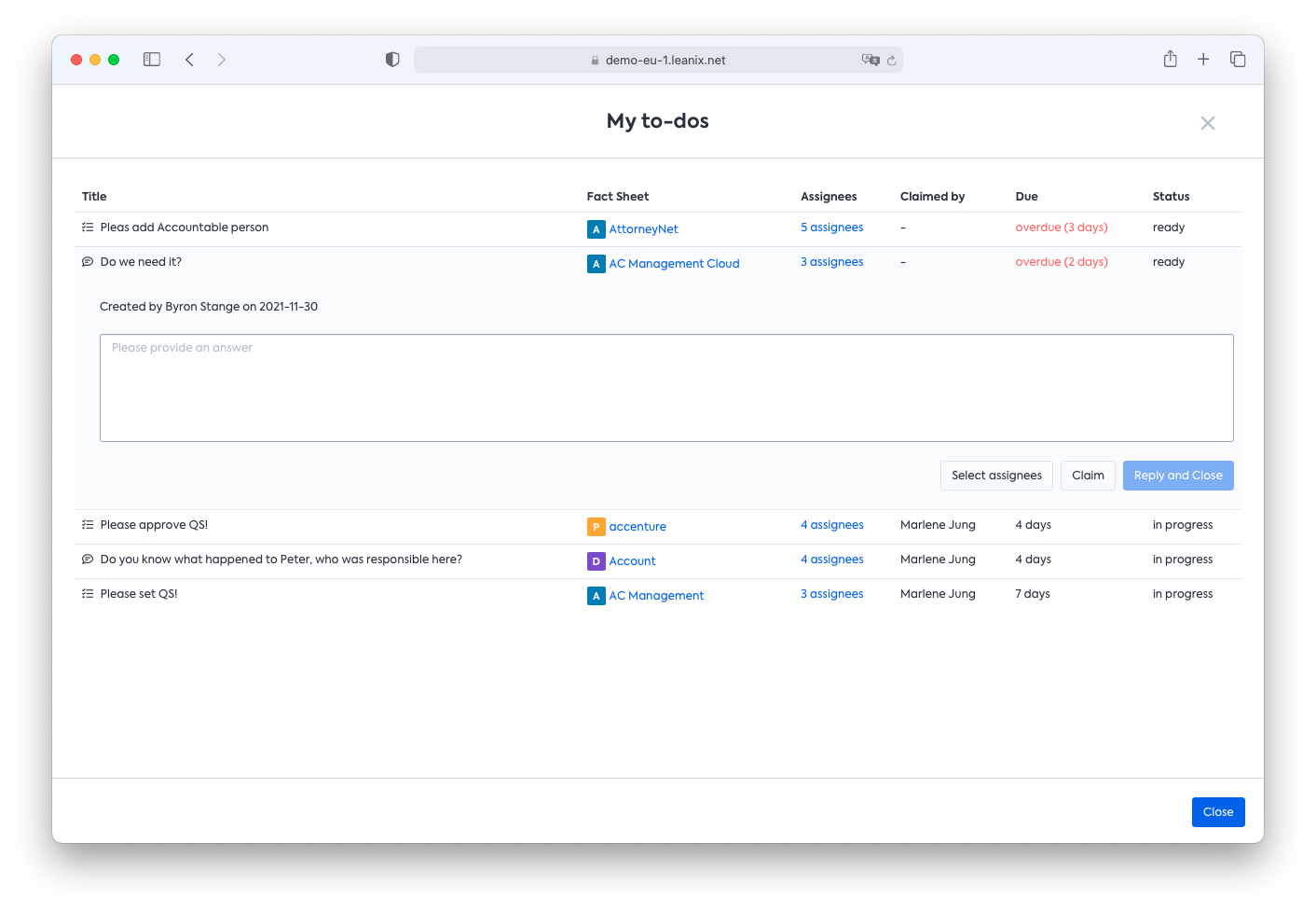The image size is (1316, 912).
Task: Click ready status in AttorneyNet row
Action: [x=1169, y=228]
